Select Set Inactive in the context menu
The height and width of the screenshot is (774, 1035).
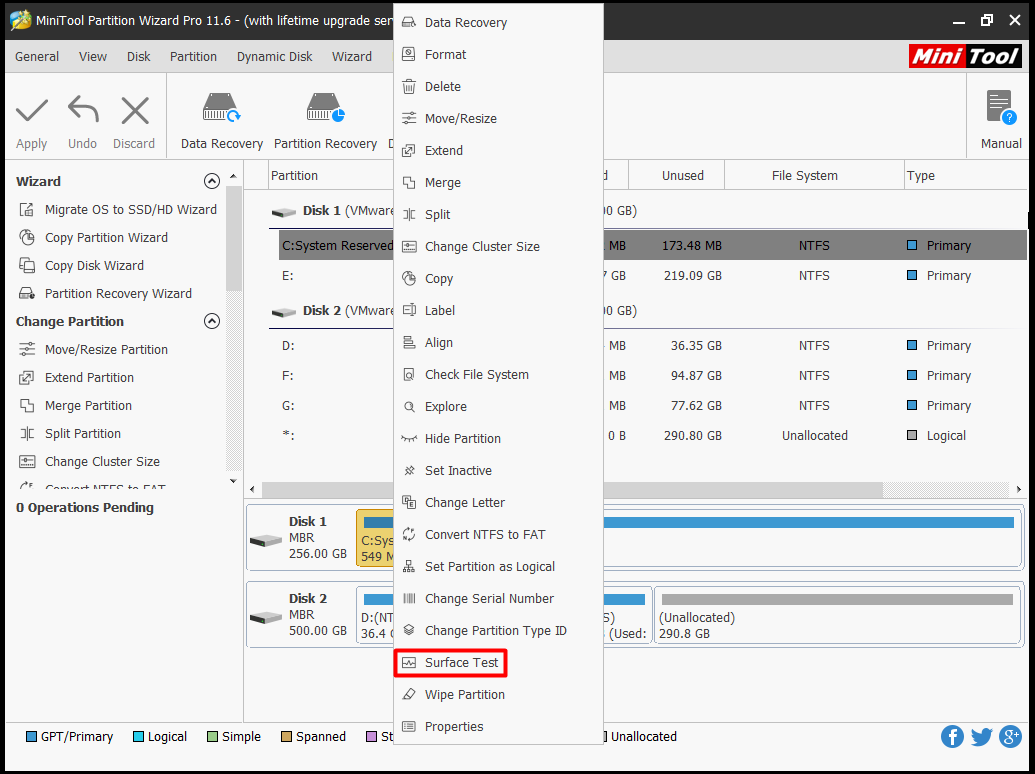pyautogui.click(x=498, y=470)
